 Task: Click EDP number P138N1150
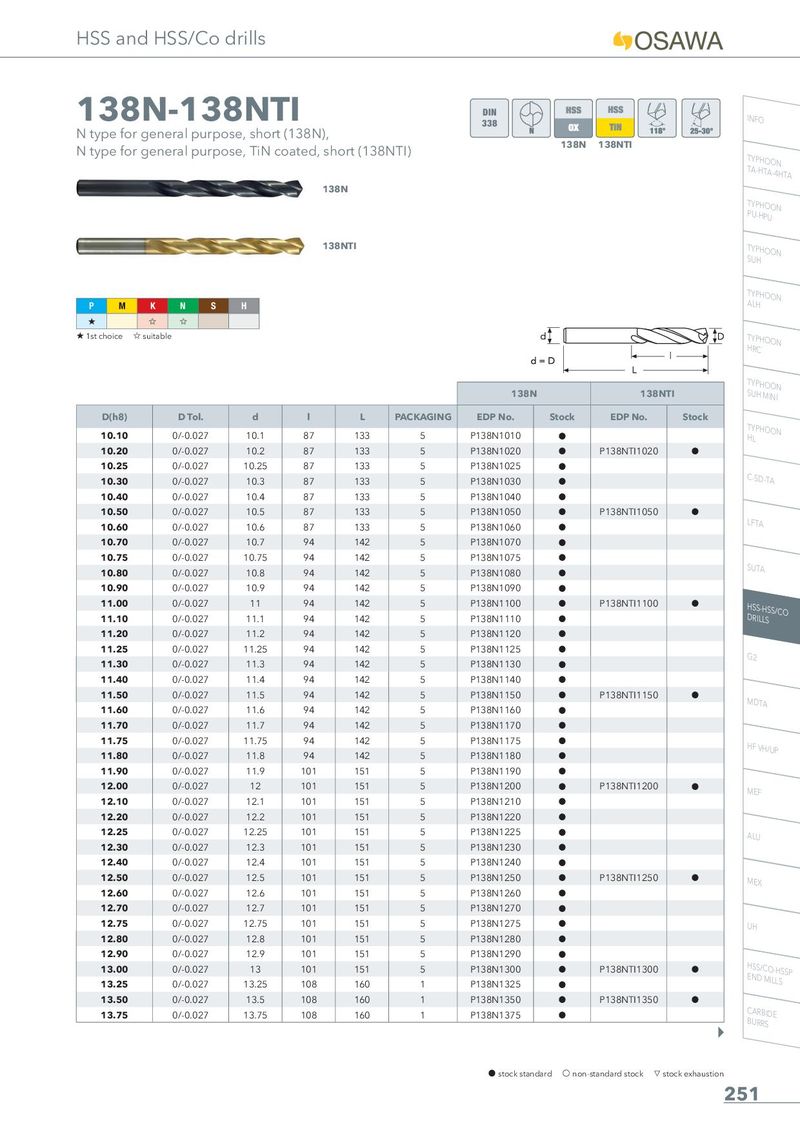click(495, 695)
